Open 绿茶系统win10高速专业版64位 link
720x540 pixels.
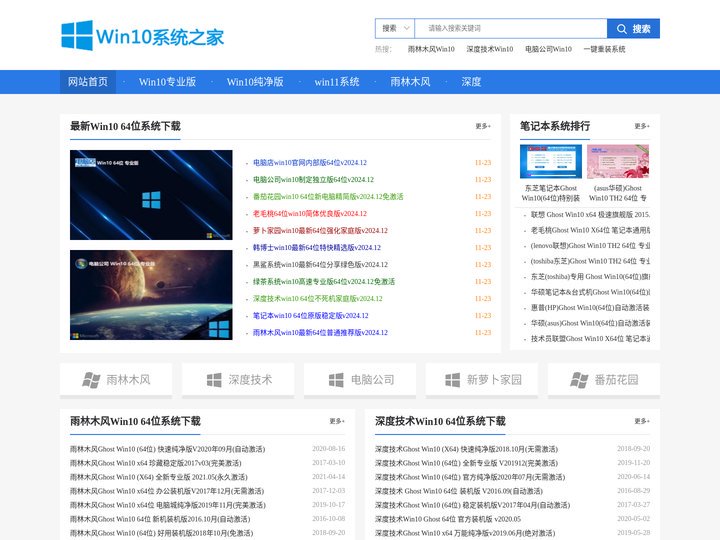pyautogui.click(x=324, y=281)
